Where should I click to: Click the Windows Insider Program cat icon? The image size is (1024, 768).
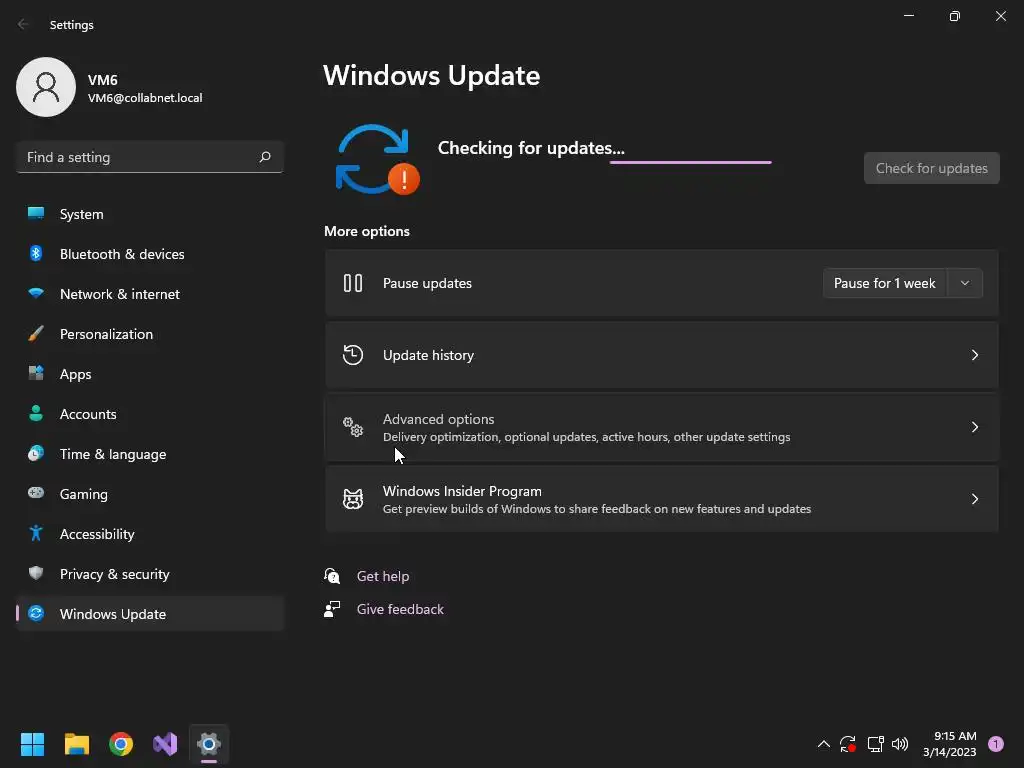(353, 499)
